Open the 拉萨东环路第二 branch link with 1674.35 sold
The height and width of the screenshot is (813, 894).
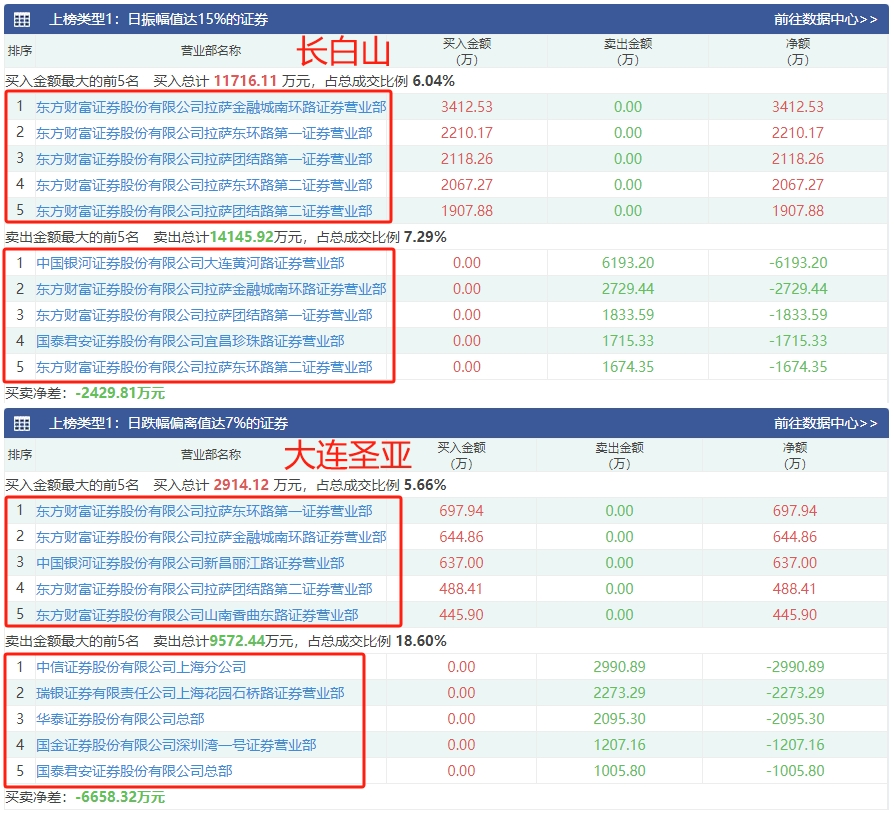coord(204,367)
